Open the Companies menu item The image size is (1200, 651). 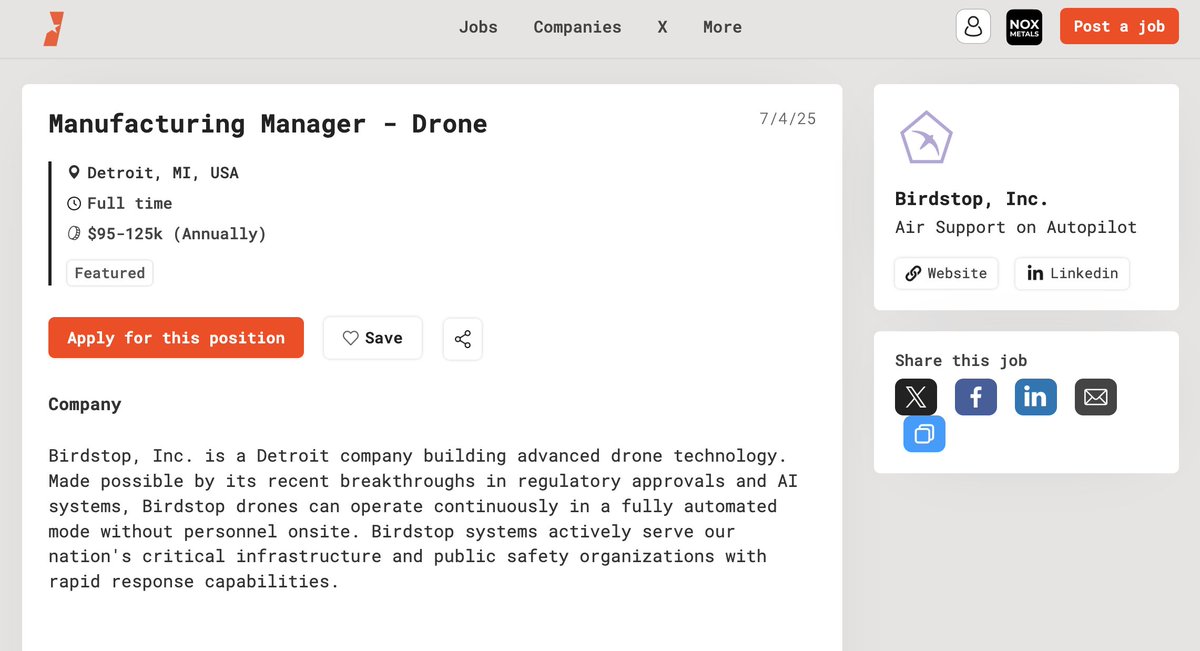[x=577, y=27]
